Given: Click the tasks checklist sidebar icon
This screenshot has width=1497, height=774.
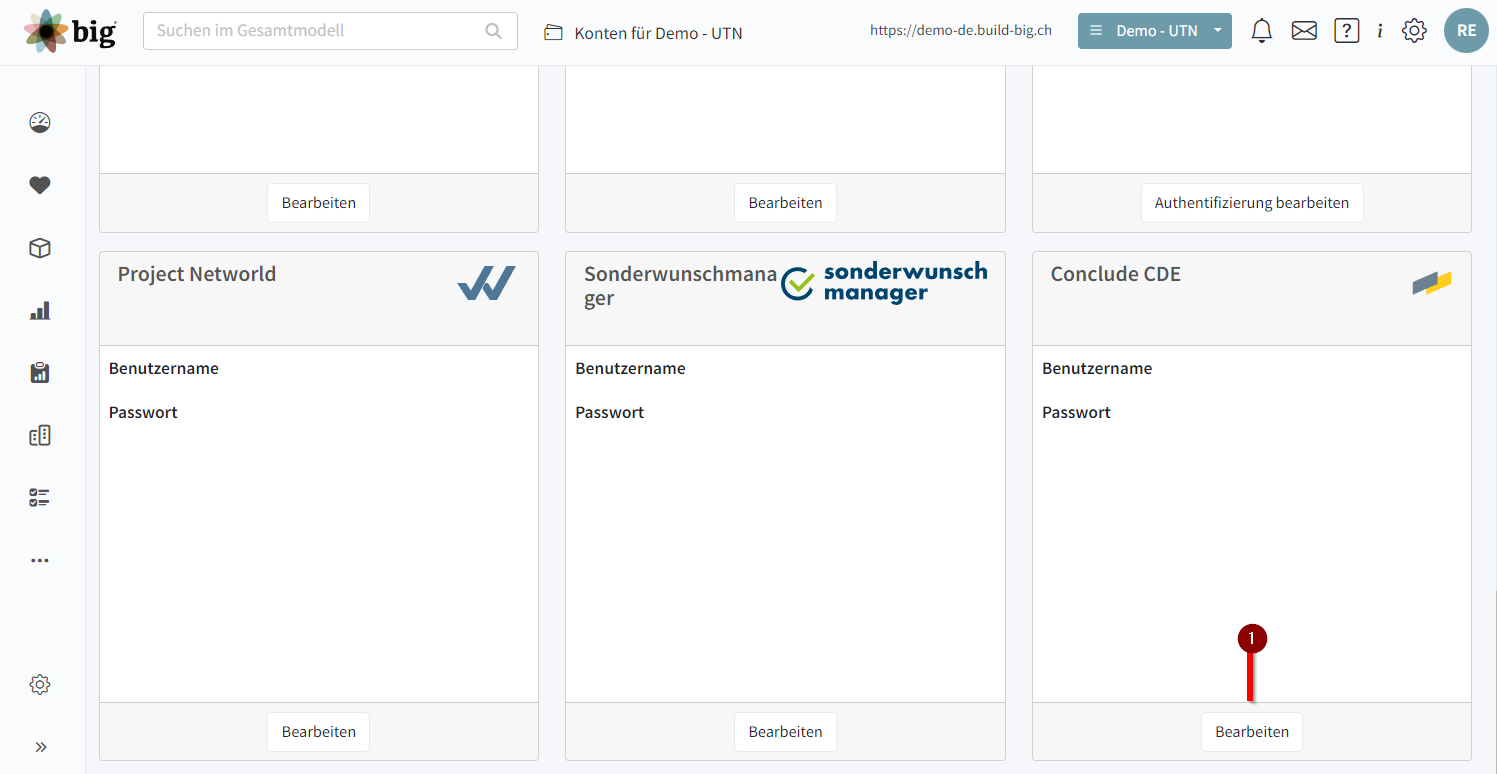Looking at the screenshot, I should 40,497.
